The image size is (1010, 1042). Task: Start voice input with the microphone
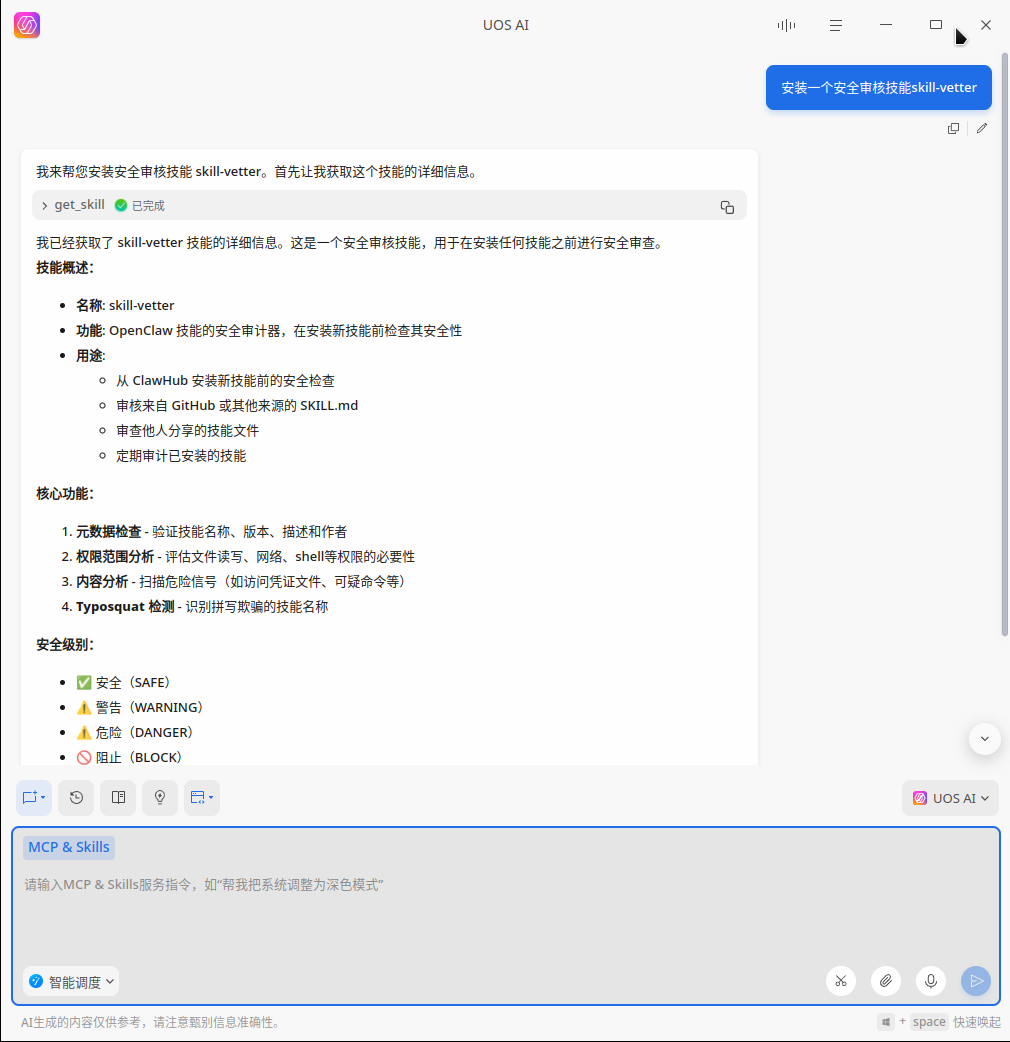pyautogui.click(x=931, y=981)
